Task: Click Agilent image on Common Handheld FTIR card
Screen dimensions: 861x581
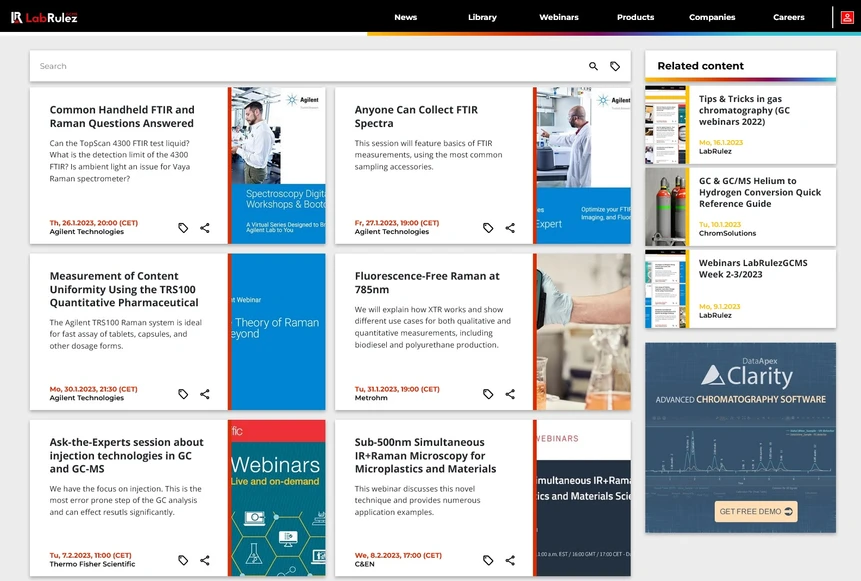Action: pos(278,165)
